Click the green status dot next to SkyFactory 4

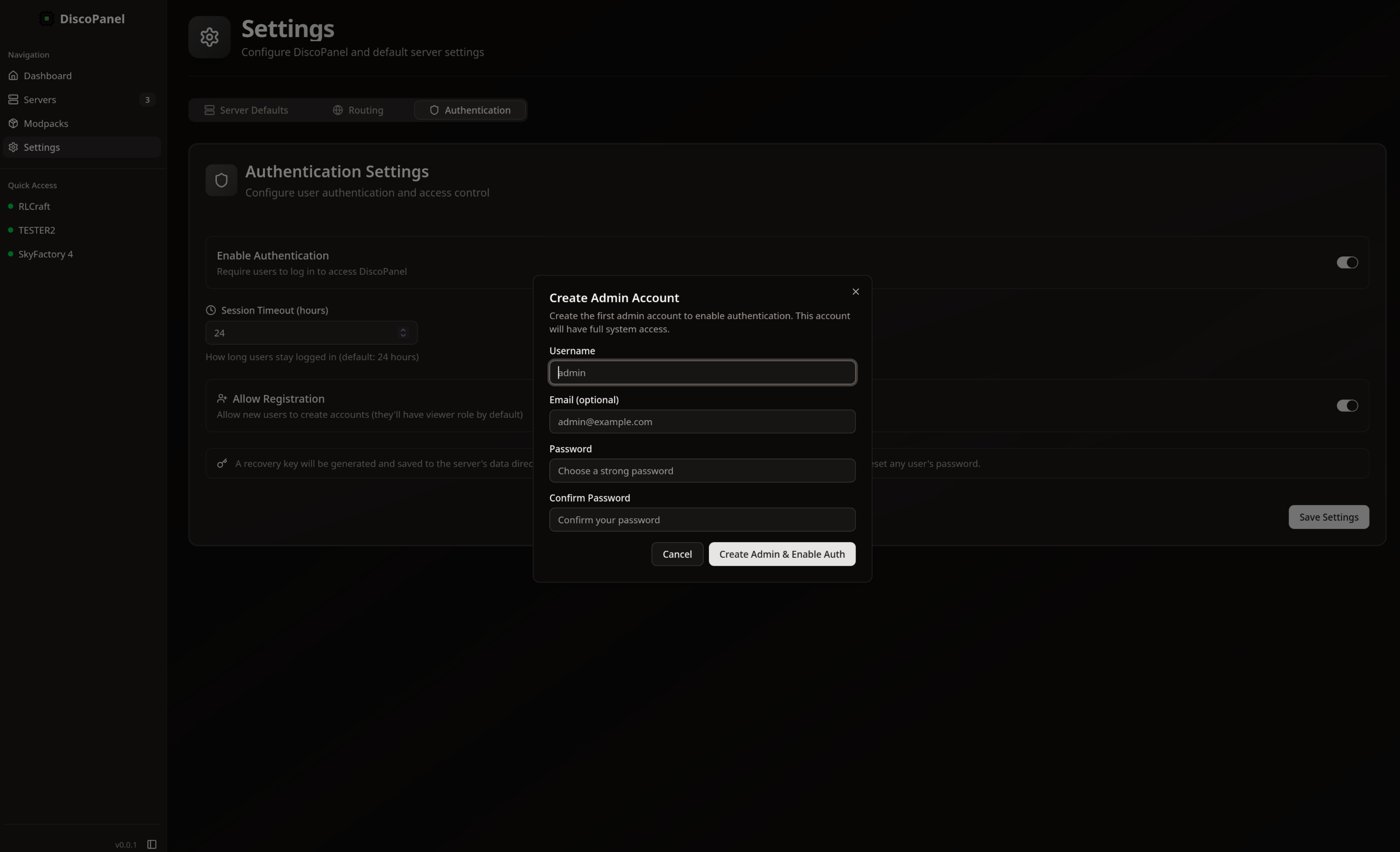(x=10, y=254)
